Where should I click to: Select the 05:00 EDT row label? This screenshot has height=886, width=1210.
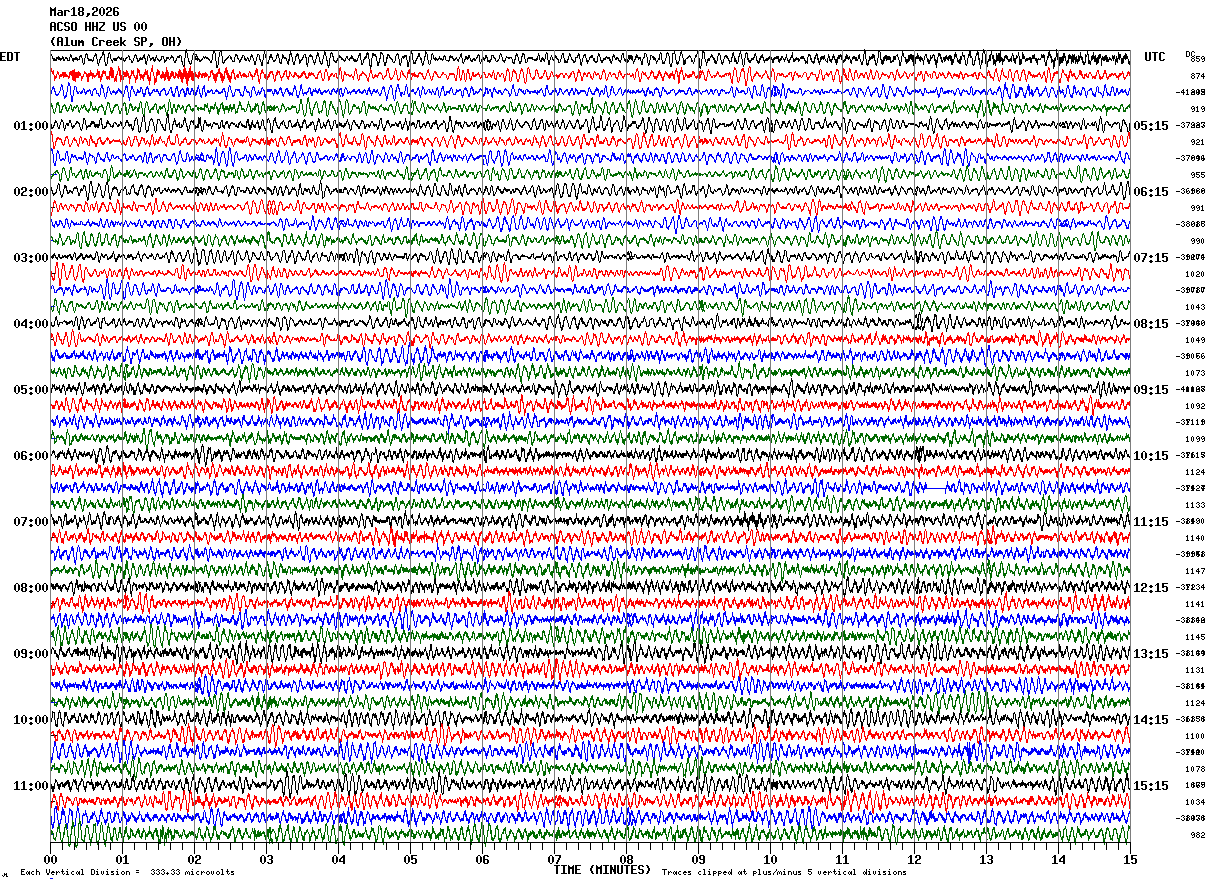point(30,390)
